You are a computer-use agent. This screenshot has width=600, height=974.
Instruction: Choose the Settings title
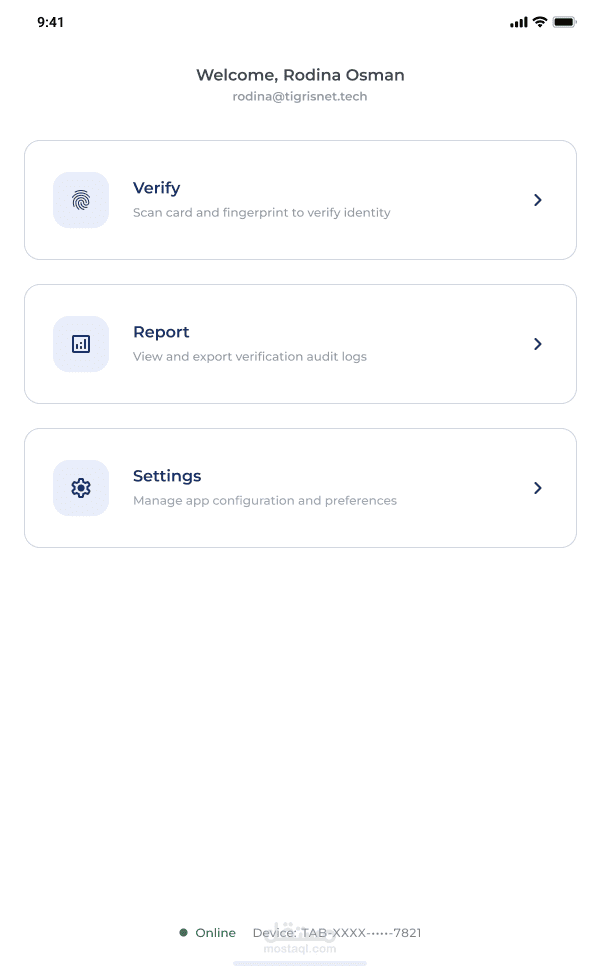[167, 476]
